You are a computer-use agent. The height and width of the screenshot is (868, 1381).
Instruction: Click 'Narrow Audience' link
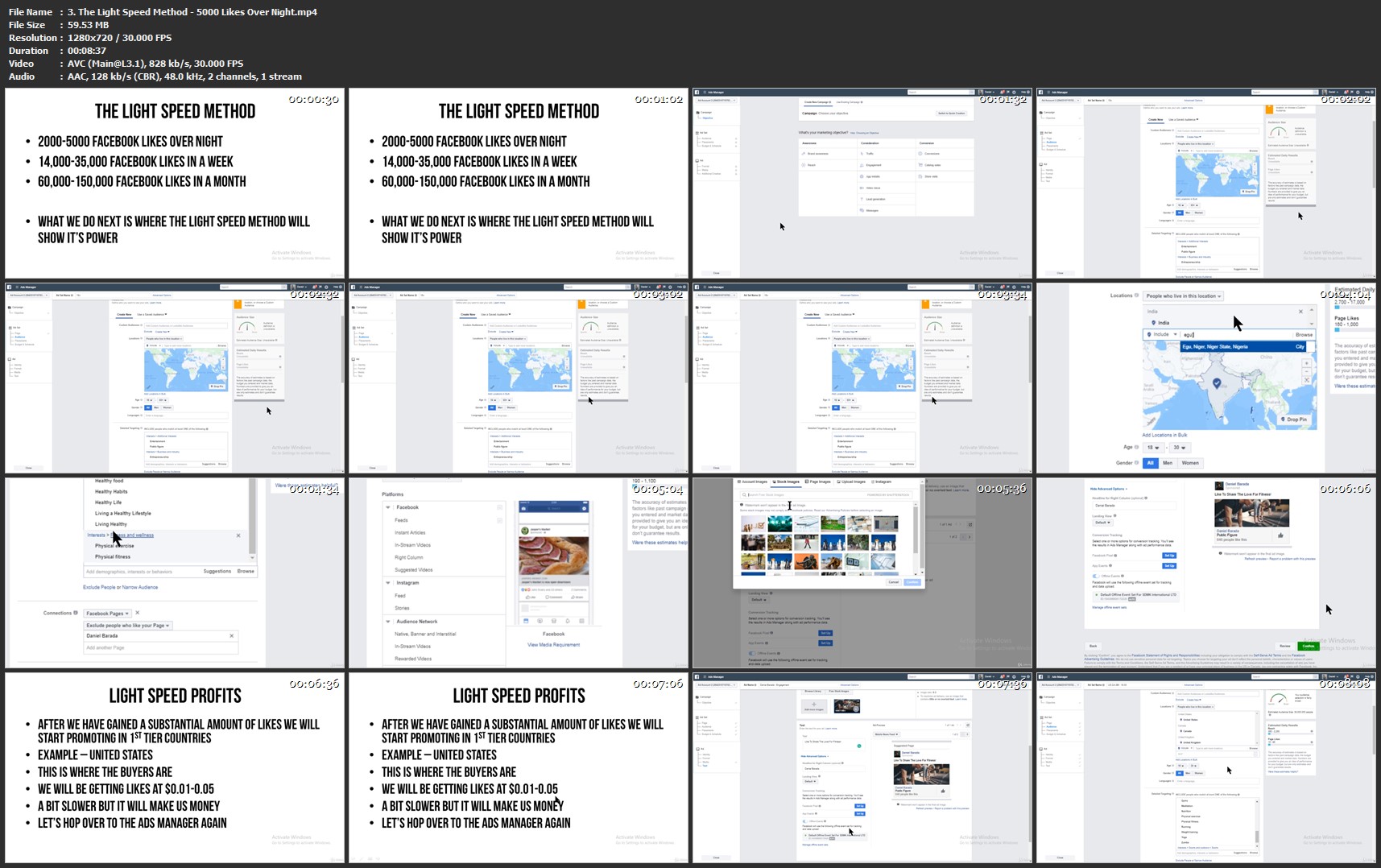tap(140, 587)
